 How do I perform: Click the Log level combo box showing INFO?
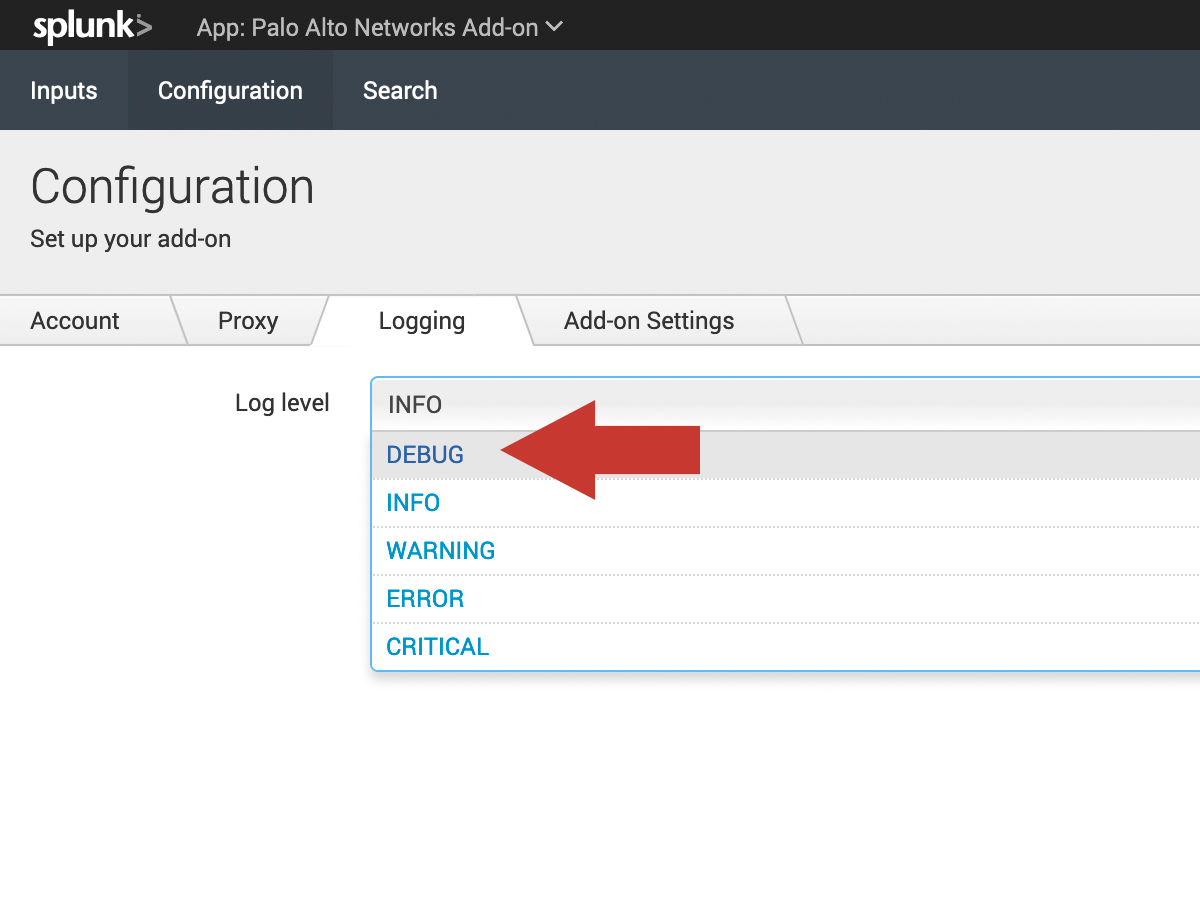point(780,404)
